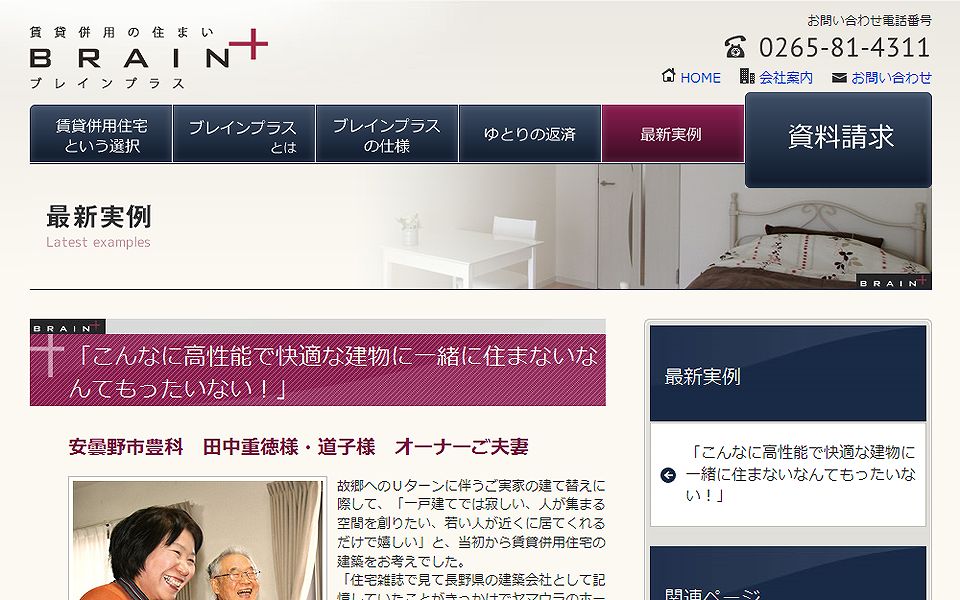Switch to the highlighted 最新実例 tab
Viewport: 960px width, 600px height.
(673, 134)
